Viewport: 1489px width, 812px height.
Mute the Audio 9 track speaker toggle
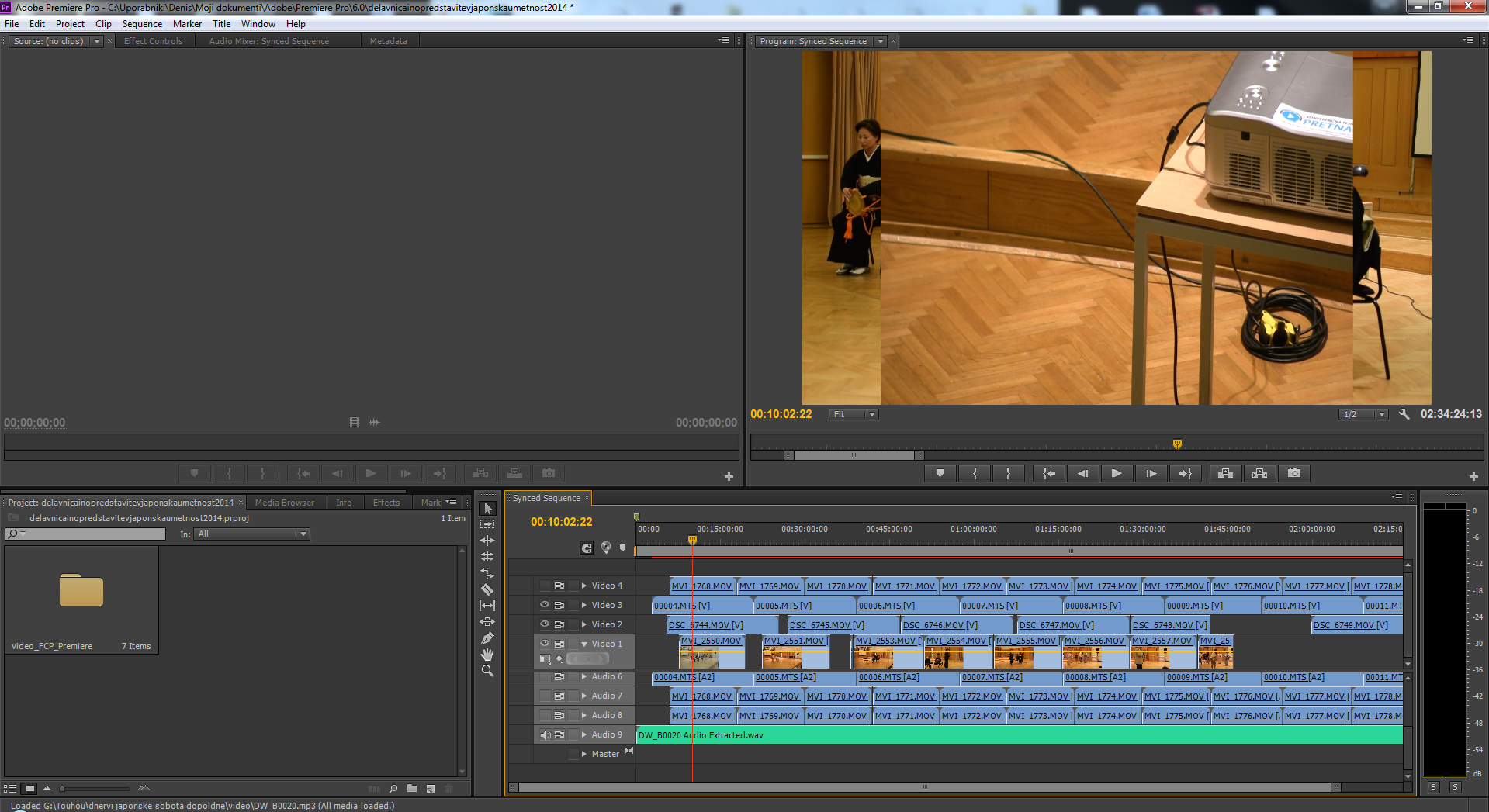point(545,734)
